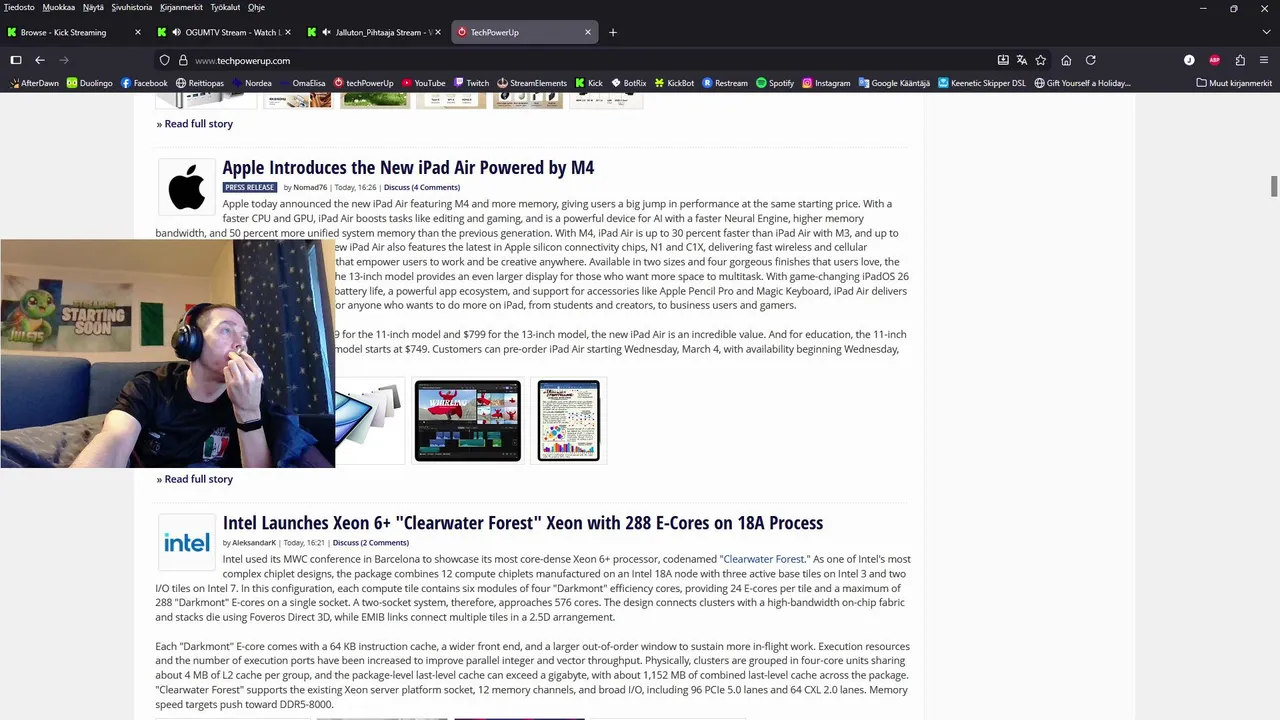Go back to previous page

tap(40, 60)
